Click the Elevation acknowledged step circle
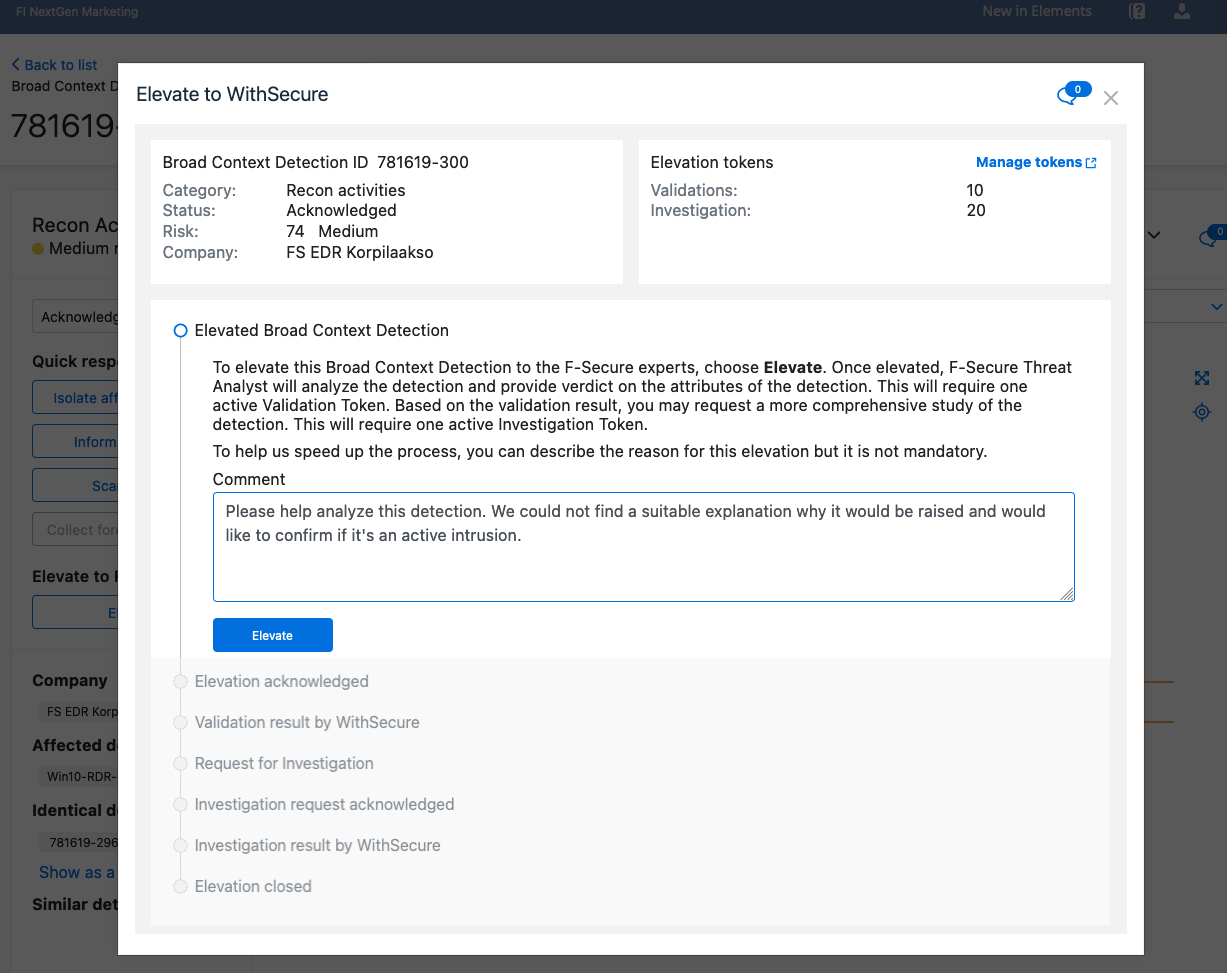The image size is (1227, 973). (181, 681)
